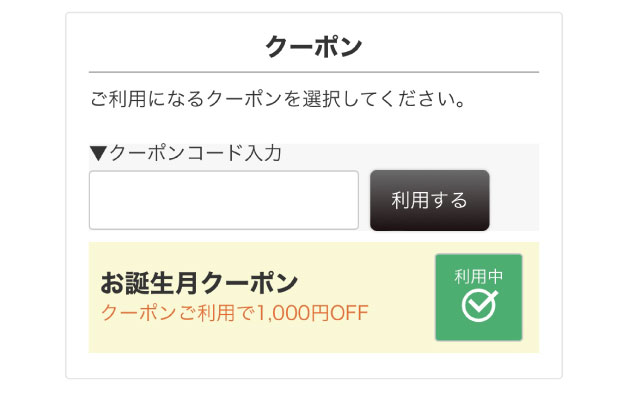This screenshot has height=396, width=640.
Task: Click the blank white area below the coupon banner
Action: coord(313,365)
